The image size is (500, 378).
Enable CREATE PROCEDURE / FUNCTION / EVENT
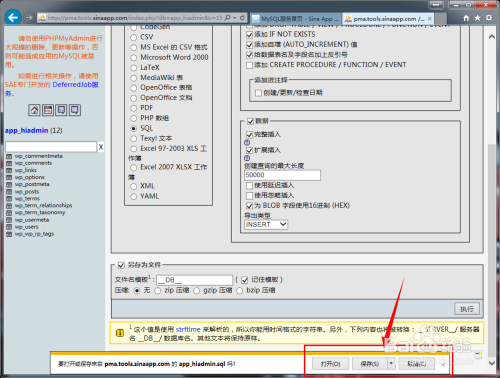(249, 65)
